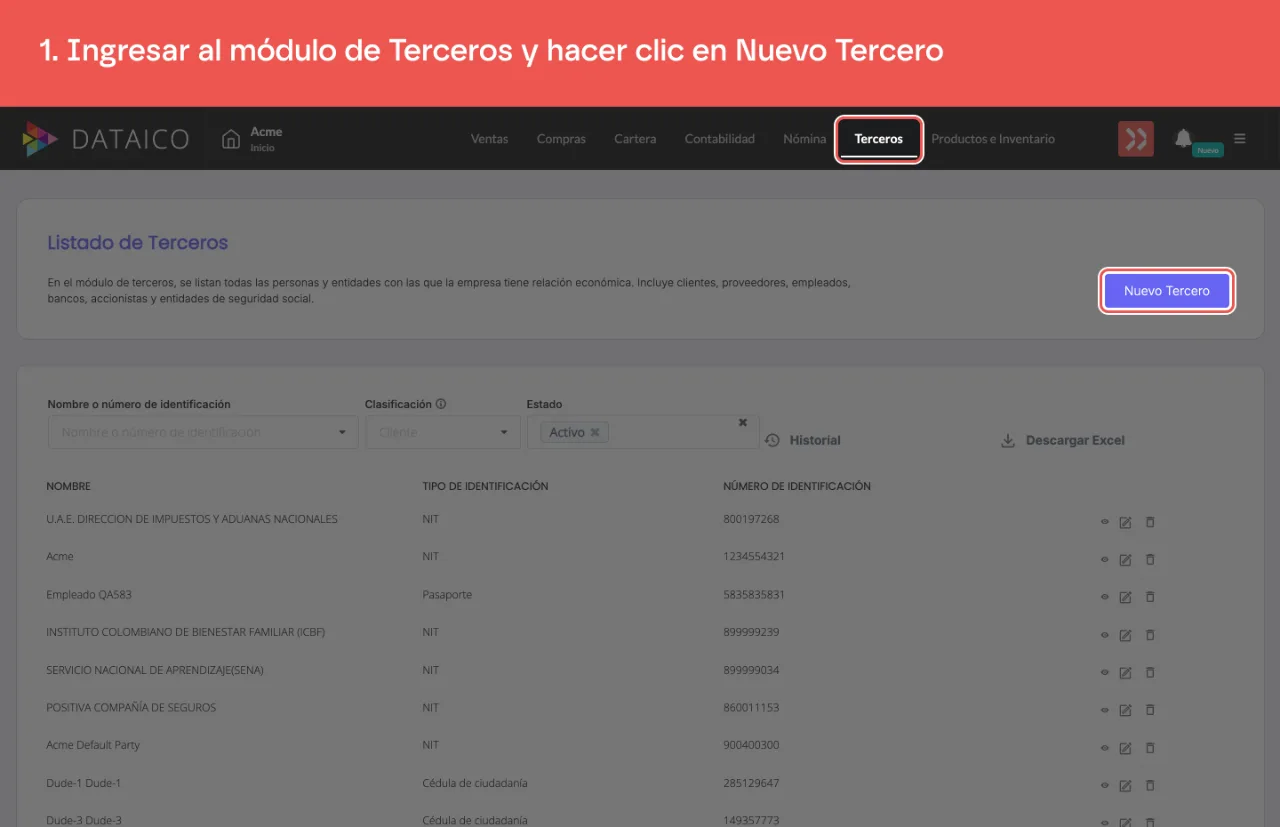Click the red double-arrow icon in header

pos(1136,139)
